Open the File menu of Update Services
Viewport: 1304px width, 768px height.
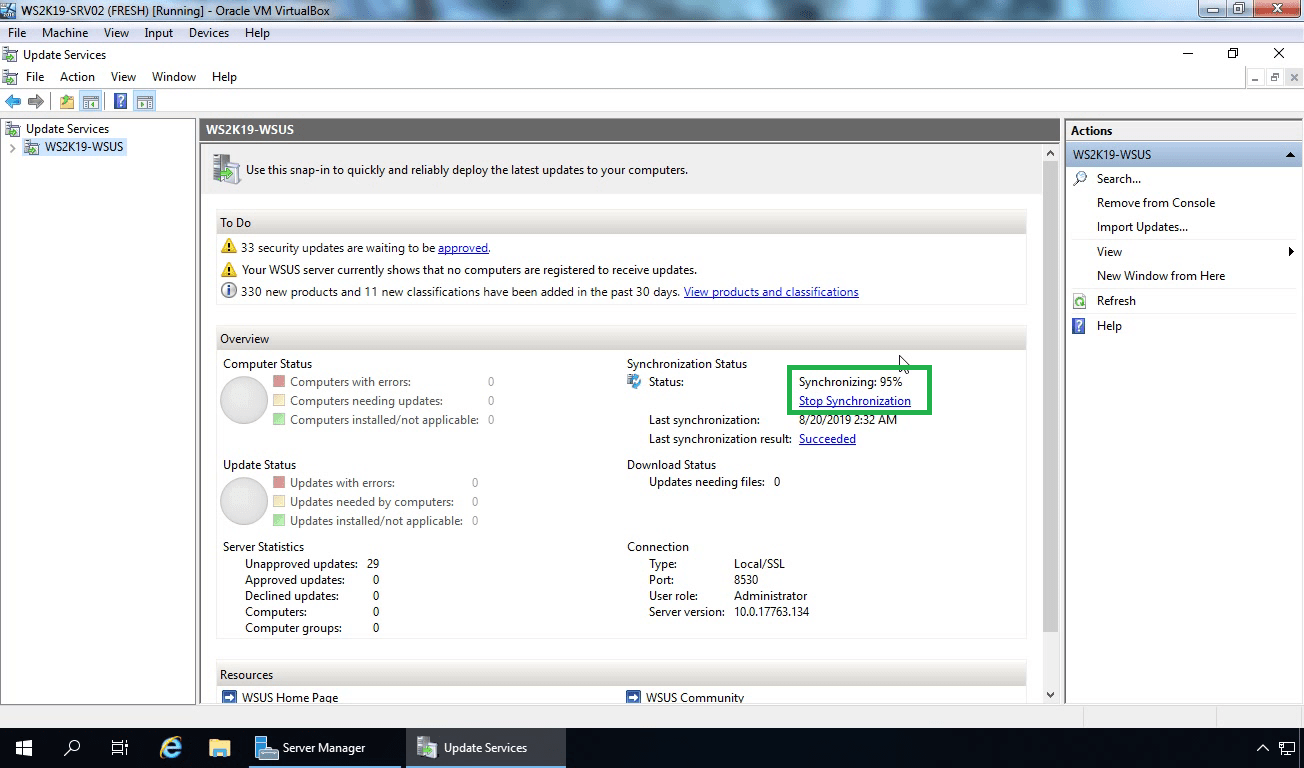tap(35, 77)
